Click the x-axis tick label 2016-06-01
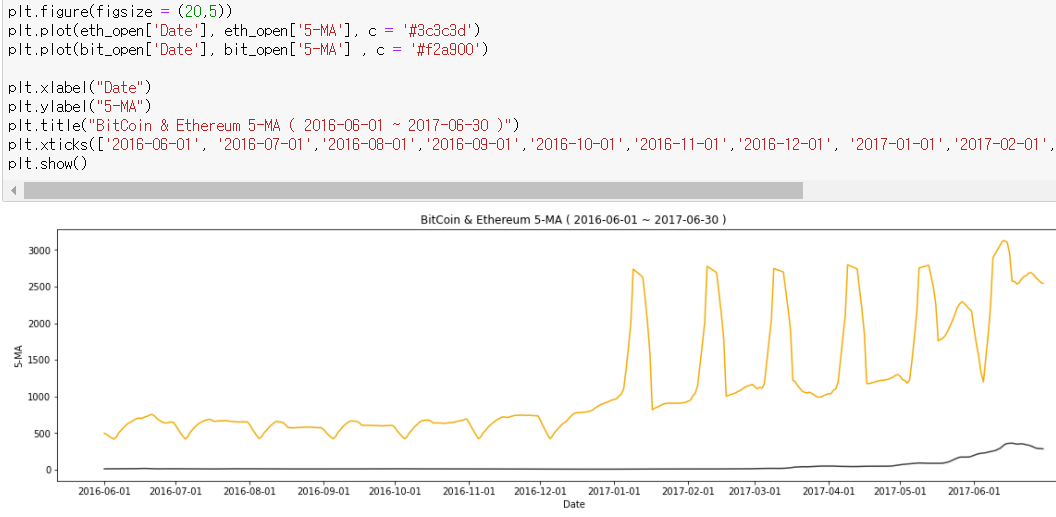This screenshot has height=517, width=1056. 104,491
